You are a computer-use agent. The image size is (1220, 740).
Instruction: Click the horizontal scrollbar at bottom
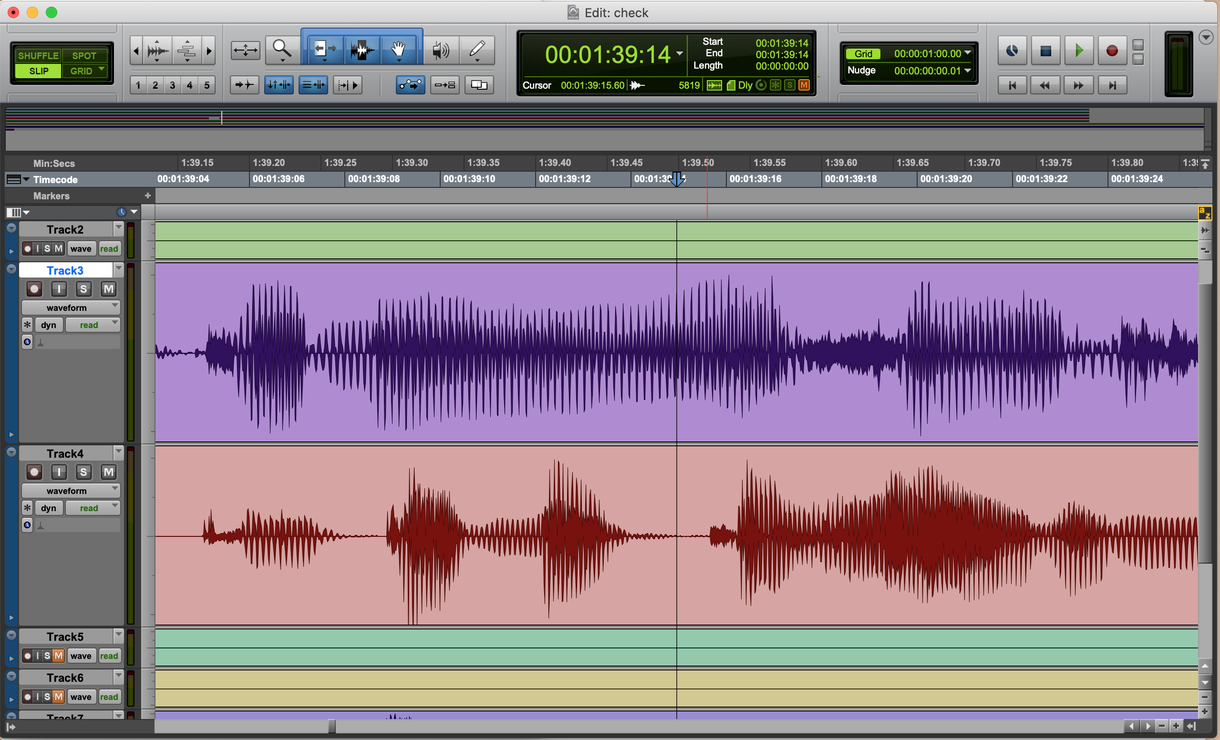point(640,726)
